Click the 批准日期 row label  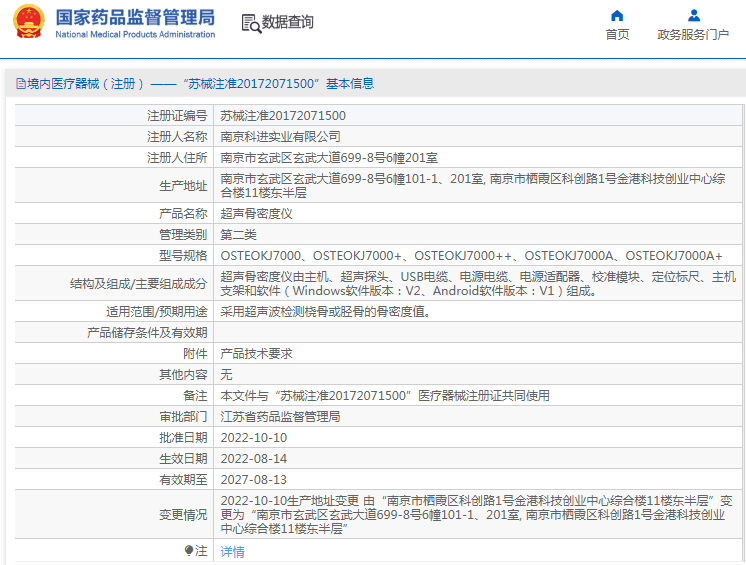[x=183, y=438]
